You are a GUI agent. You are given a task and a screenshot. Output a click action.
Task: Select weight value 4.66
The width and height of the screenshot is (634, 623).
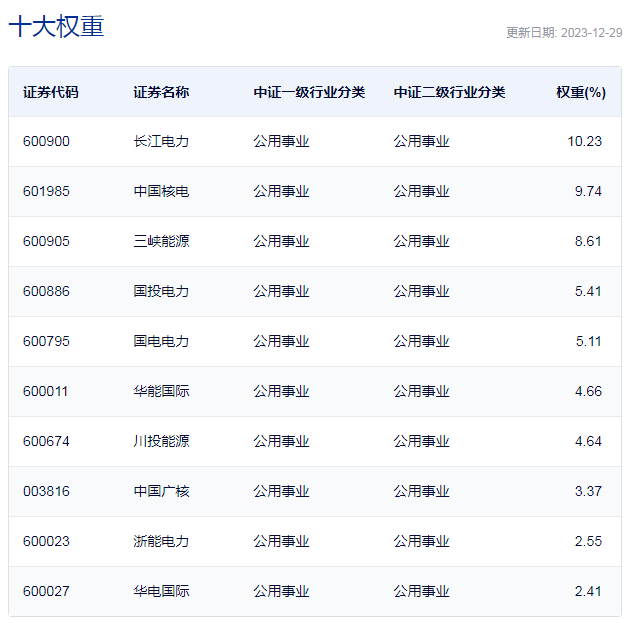click(x=588, y=391)
